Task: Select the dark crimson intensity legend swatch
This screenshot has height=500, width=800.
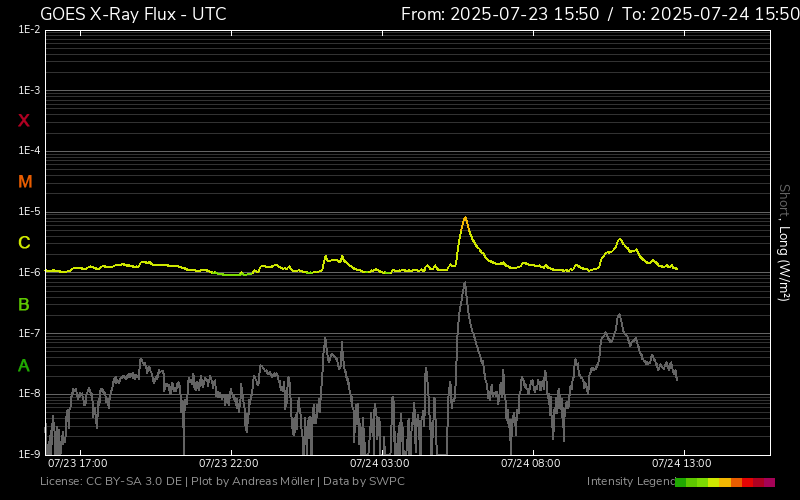Action: point(759,482)
